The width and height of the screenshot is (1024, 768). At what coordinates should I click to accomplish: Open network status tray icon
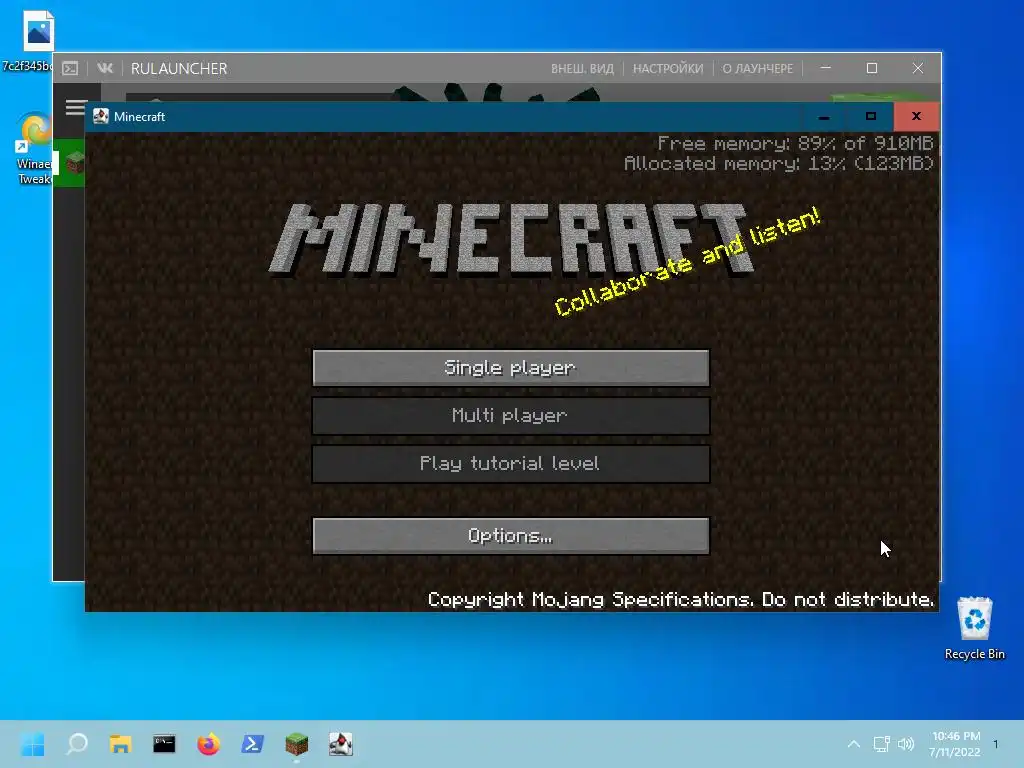pyautogui.click(x=882, y=744)
